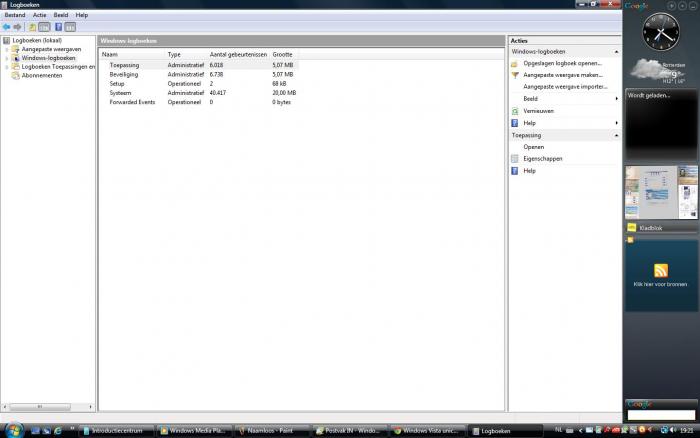
Task: Click the Kladblok notes gadget icon
Action: coord(631,228)
